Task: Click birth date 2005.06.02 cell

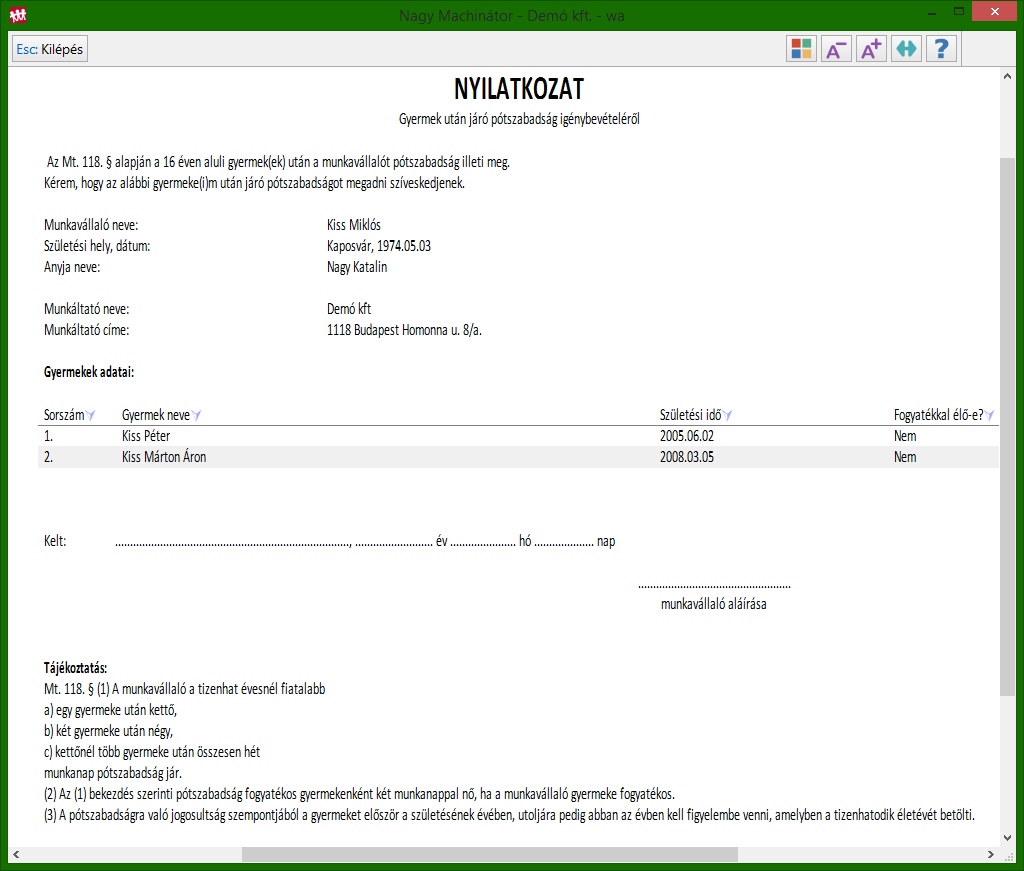Action: tap(686, 436)
